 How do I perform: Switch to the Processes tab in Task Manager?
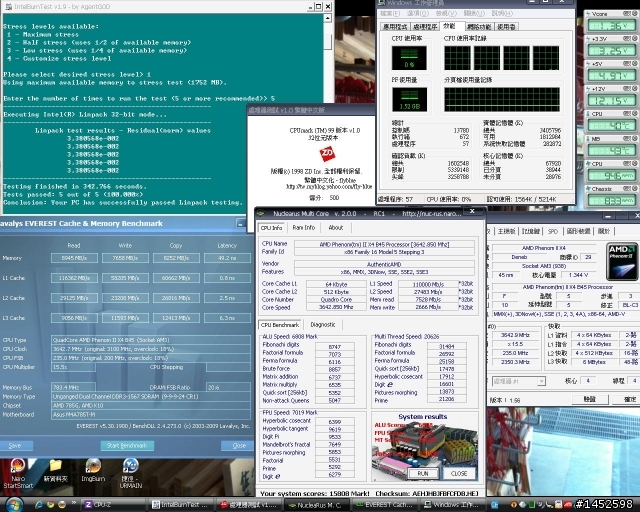coord(425,27)
